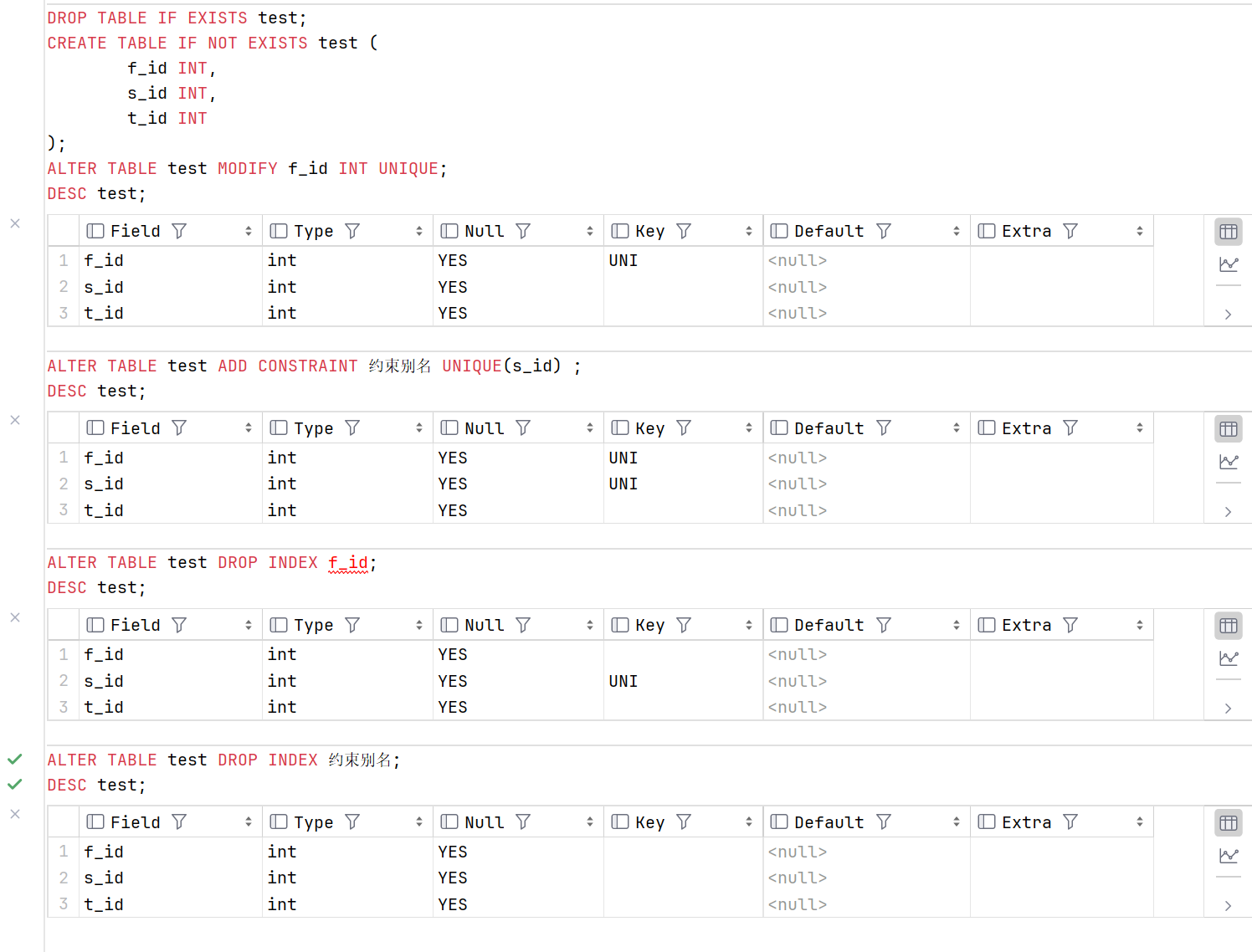Sort third table by Field column

[249, 625]
